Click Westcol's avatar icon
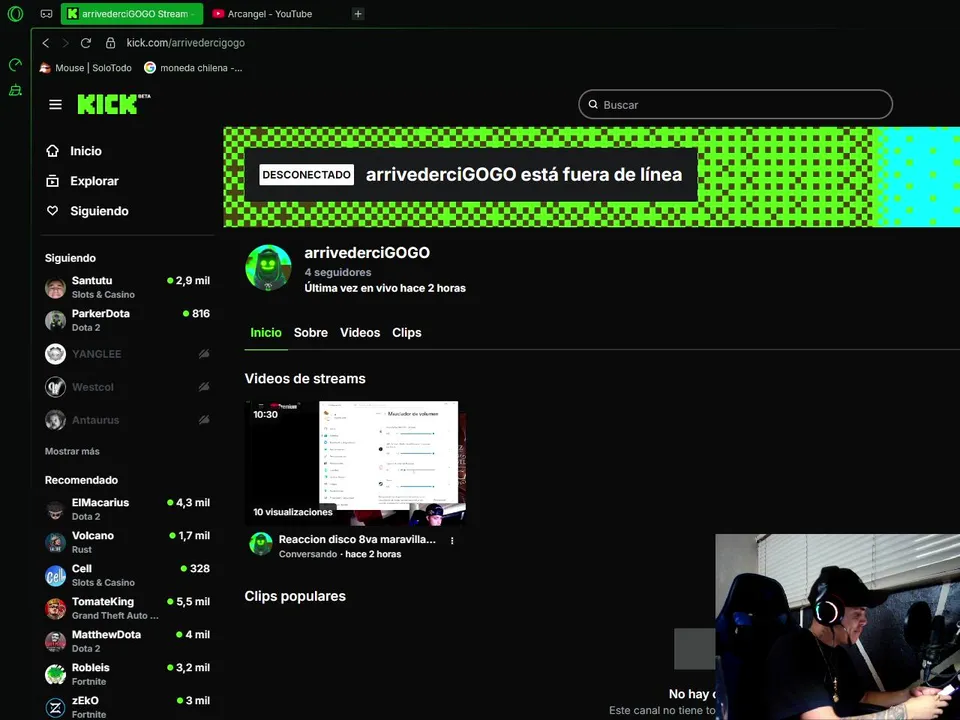Image resolution: width=960 pixels, height=720 pixels. click(55, 387)
